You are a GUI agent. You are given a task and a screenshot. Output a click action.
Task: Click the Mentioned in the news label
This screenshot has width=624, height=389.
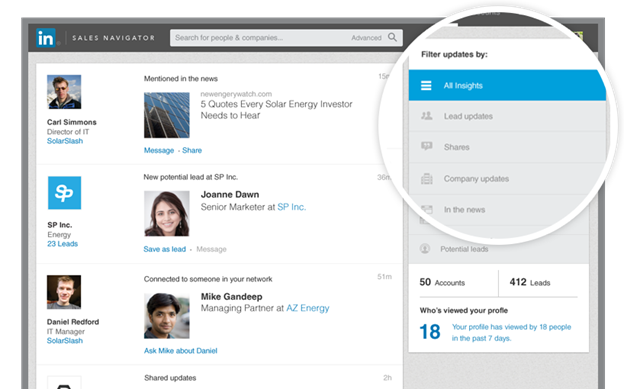181,79
